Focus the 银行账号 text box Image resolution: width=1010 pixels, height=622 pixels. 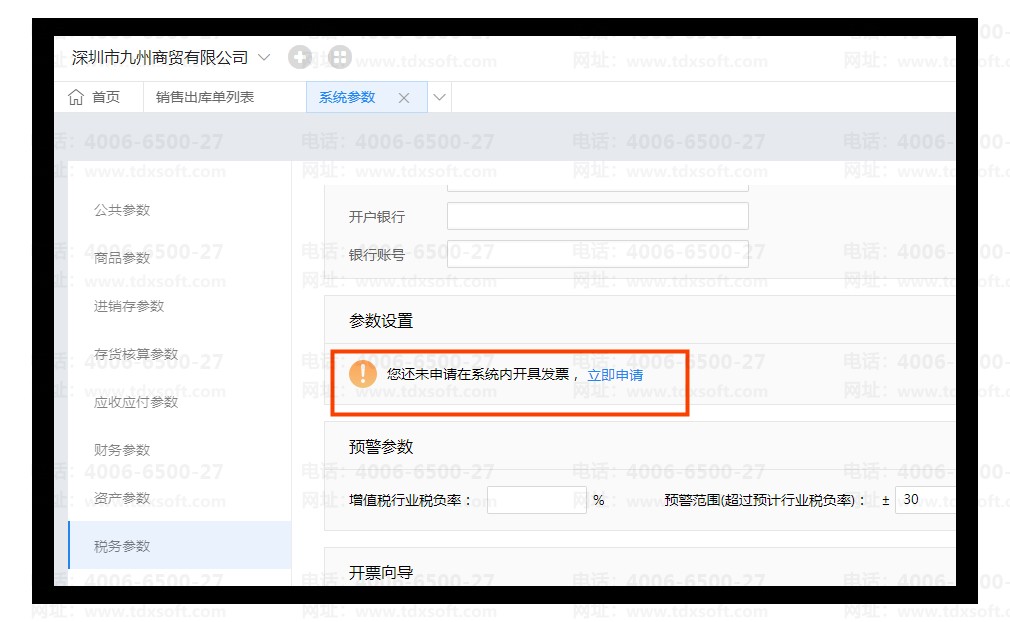tap(597, 254)
